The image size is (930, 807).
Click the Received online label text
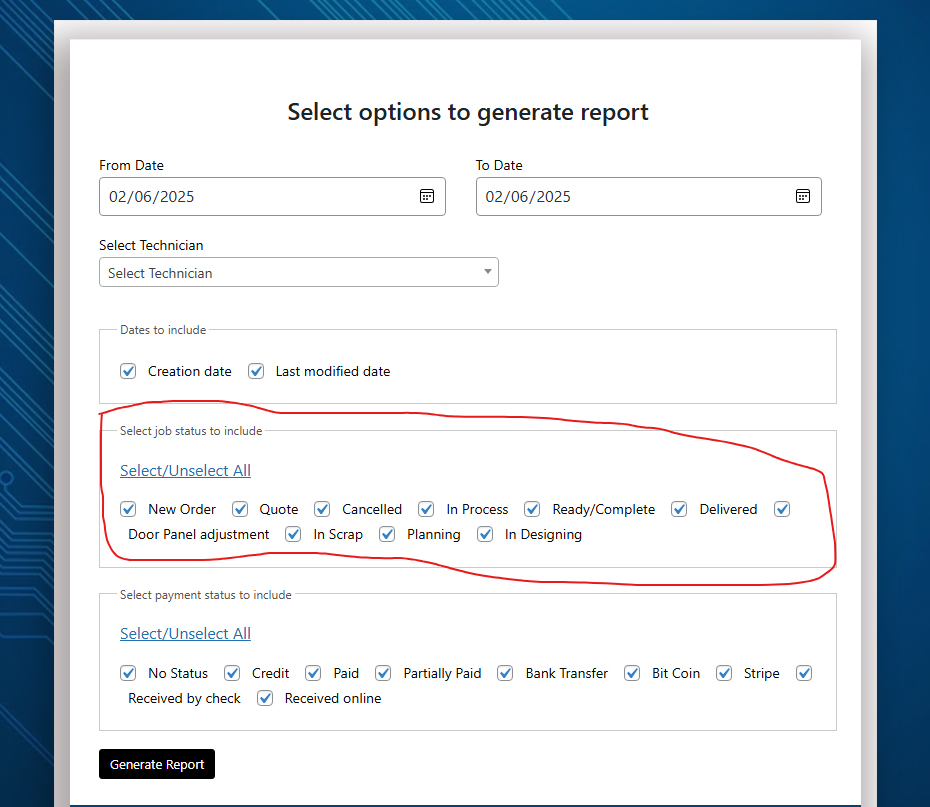[x=333, y=698]
